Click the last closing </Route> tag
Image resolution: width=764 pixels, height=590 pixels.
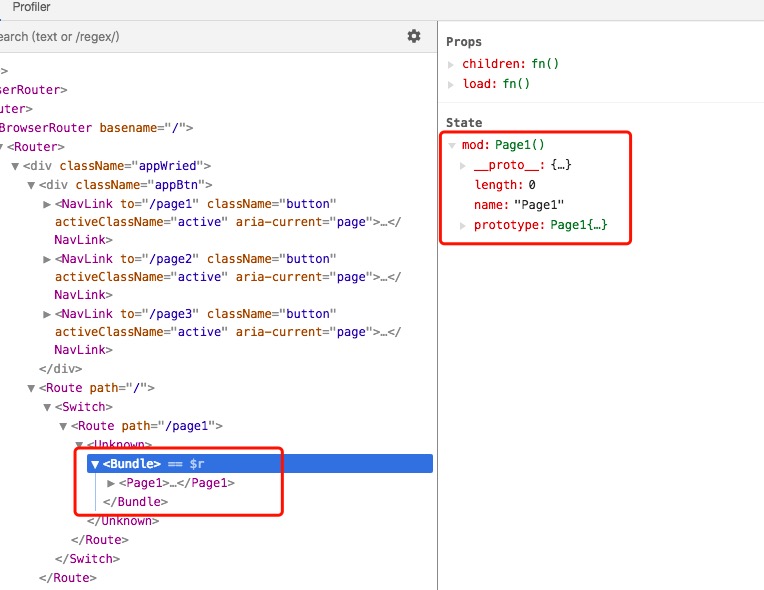pos(68,578)
